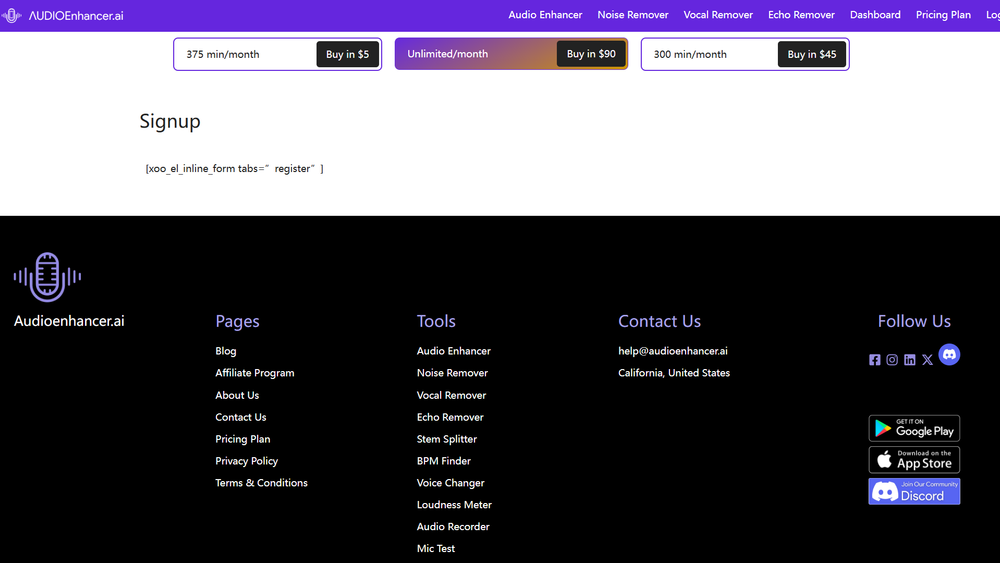The image size is (1000, 563).
Task: Click the Join Our Community Discord badge
Action: tap(914, 492)
